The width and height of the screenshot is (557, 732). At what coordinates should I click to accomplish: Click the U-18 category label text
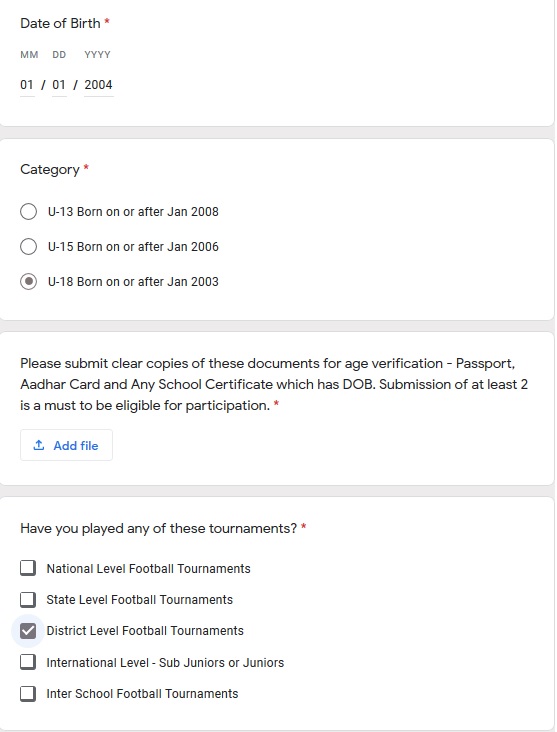click(133, 282)
